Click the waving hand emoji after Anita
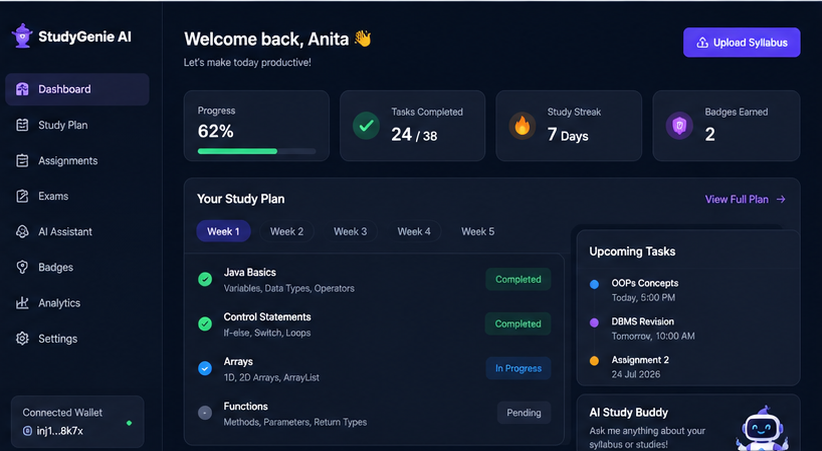Screen dimensions: 822x451 (363, 38)
